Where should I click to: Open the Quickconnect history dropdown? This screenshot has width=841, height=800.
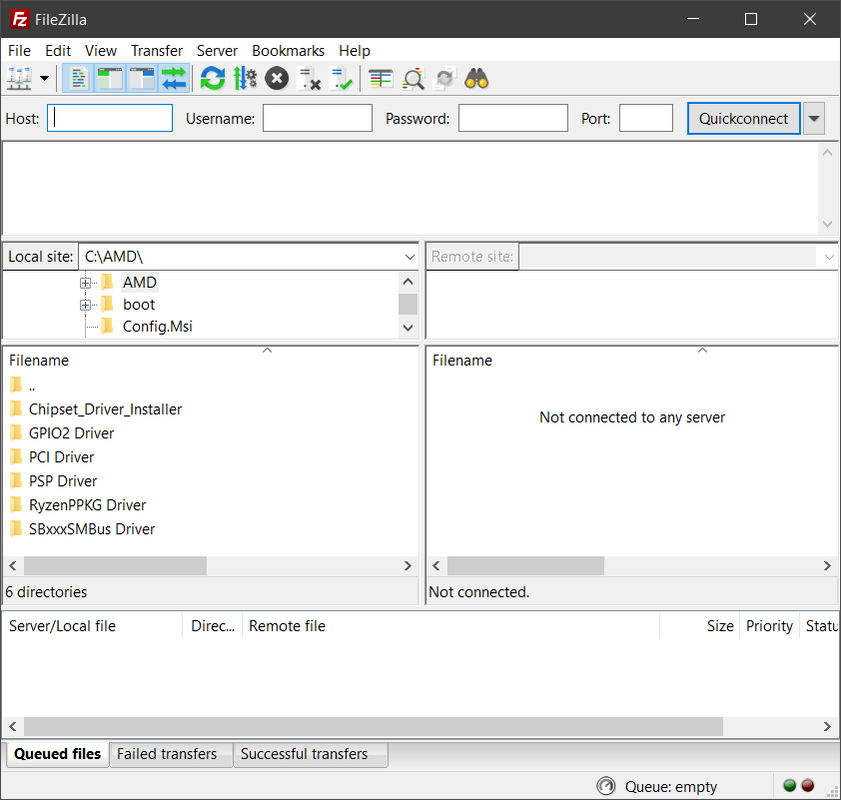point(814,118)
